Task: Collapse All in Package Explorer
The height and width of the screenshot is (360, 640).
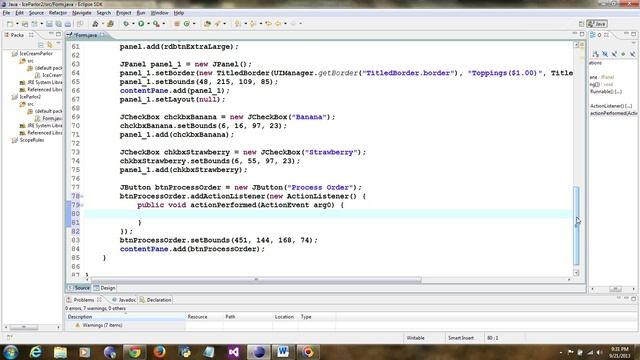Action: 41,44
